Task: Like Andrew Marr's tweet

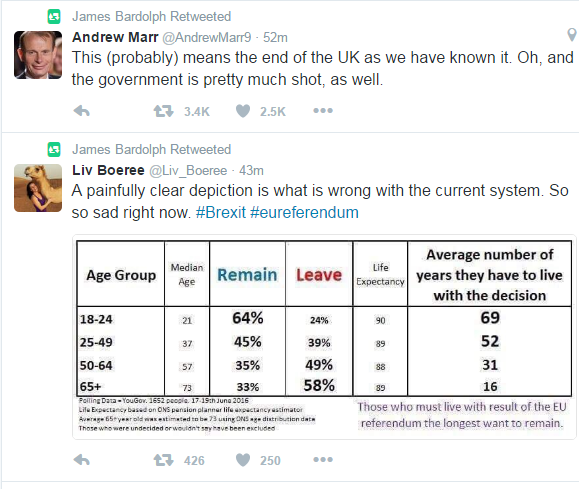Action: (243, 111)
